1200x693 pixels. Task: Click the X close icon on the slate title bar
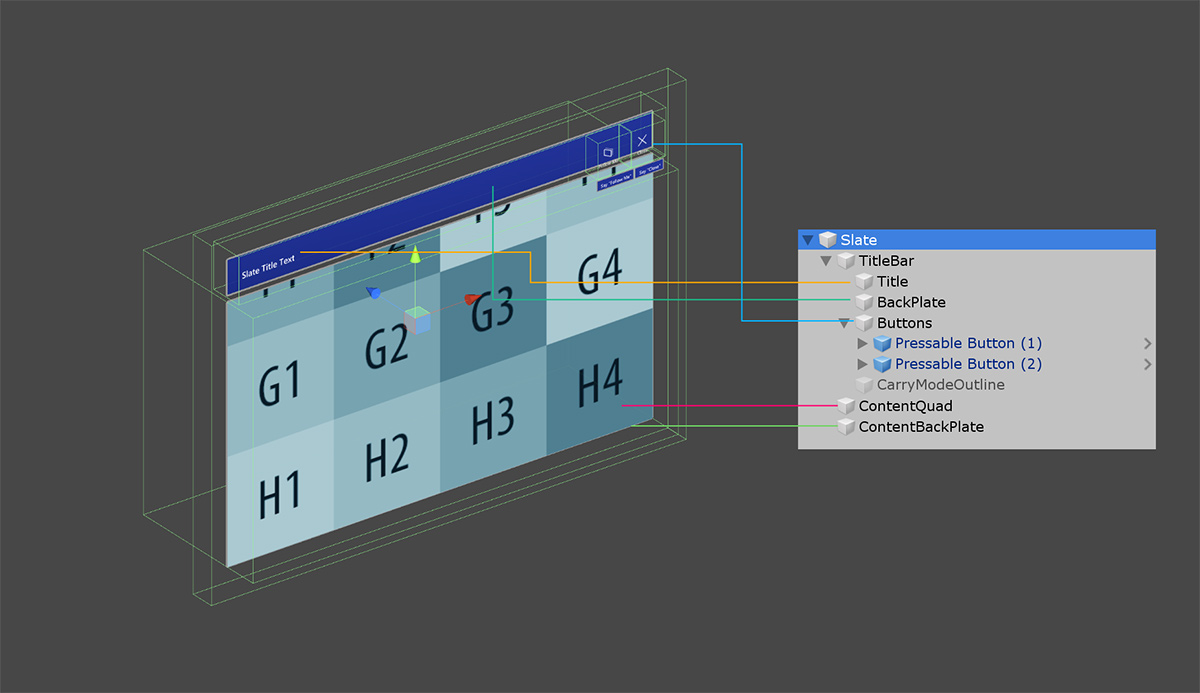pyautogui.click(x=642, y=141)
